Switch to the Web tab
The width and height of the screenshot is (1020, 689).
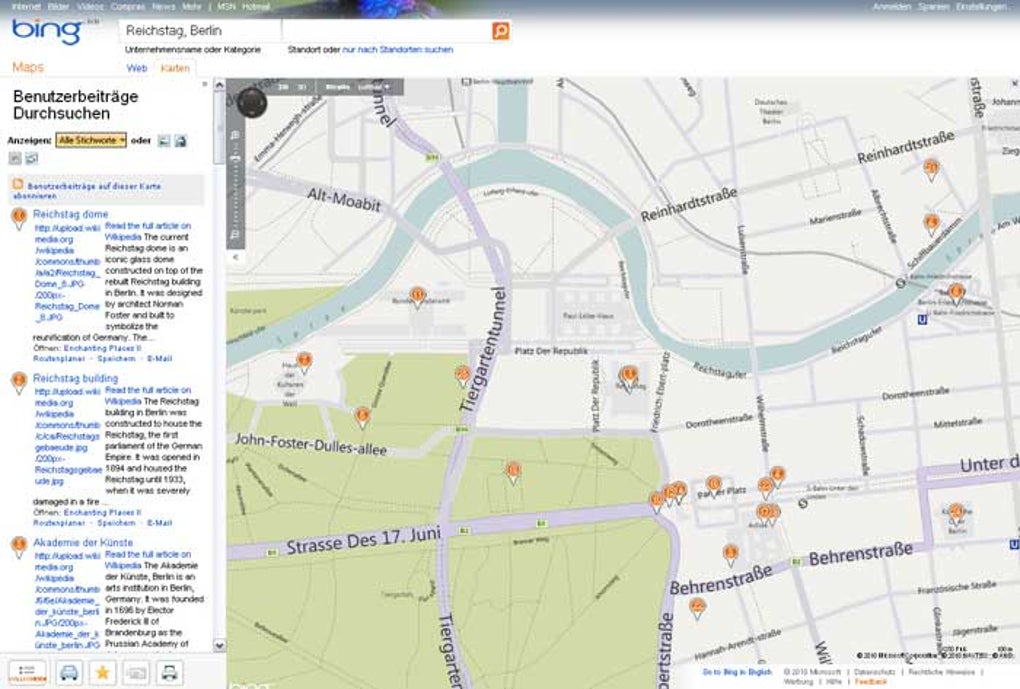[x=137, y=68]
